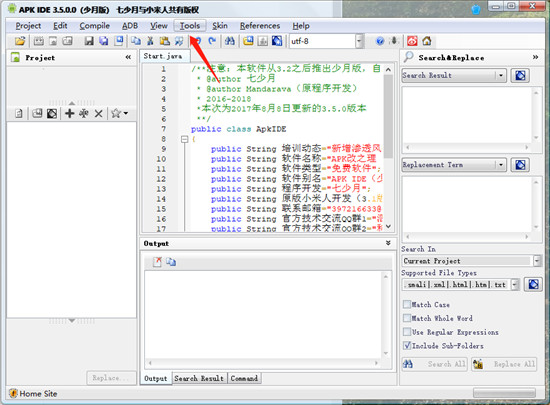Click the copy toolbar icon

pos(136,41)
